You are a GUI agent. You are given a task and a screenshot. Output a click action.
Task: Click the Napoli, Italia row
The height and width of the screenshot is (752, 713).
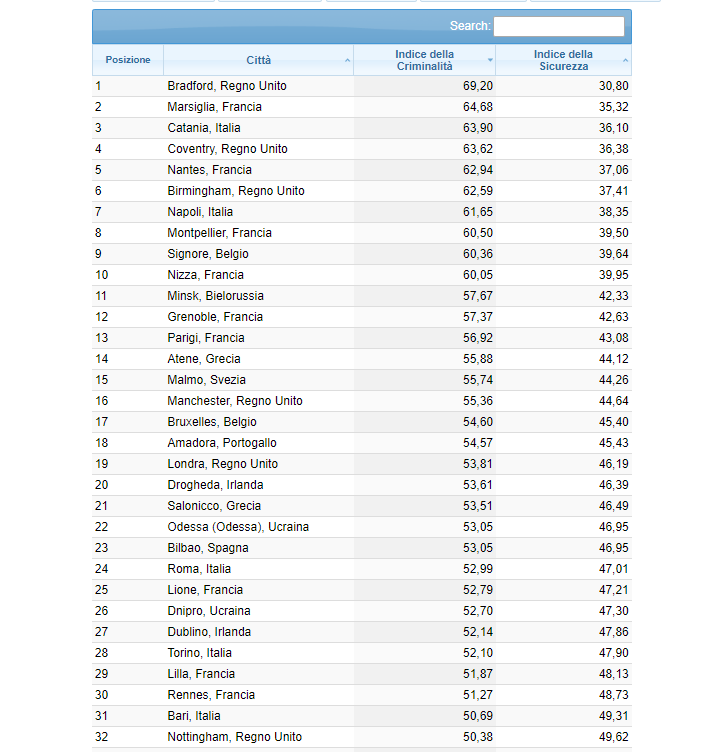click(200, 212)
